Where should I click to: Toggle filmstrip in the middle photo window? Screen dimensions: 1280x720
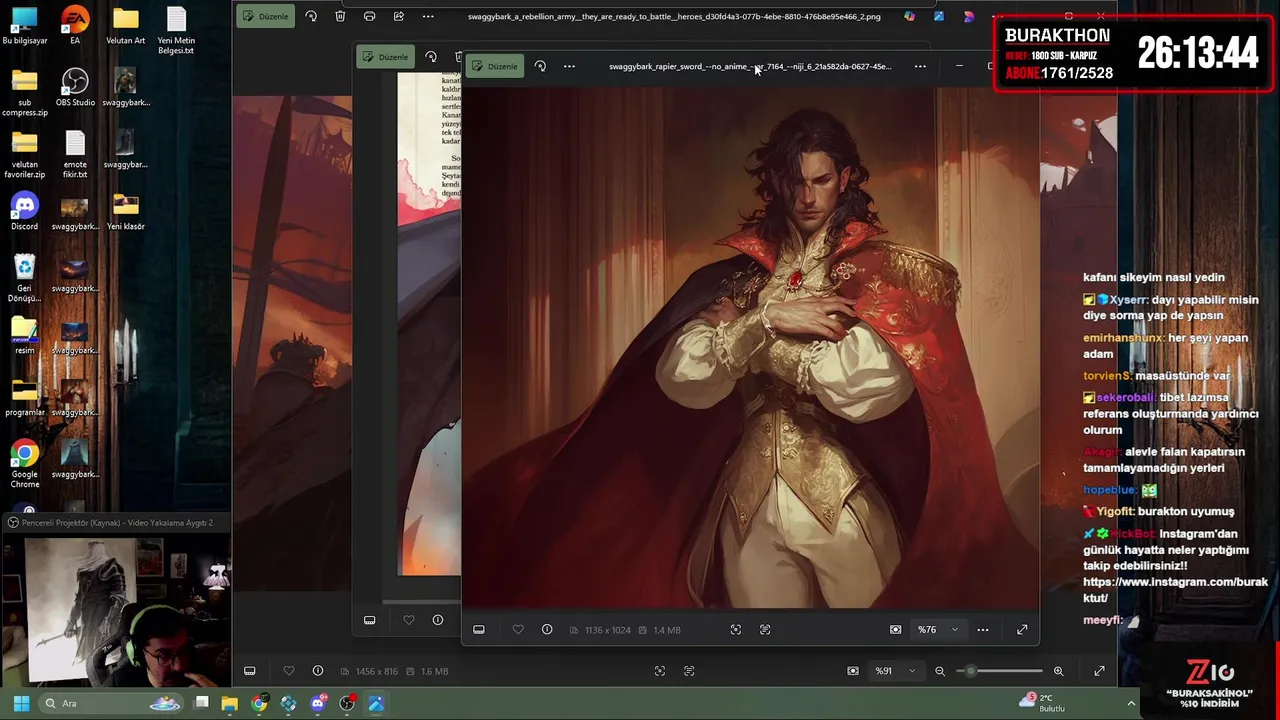[370, 620]
